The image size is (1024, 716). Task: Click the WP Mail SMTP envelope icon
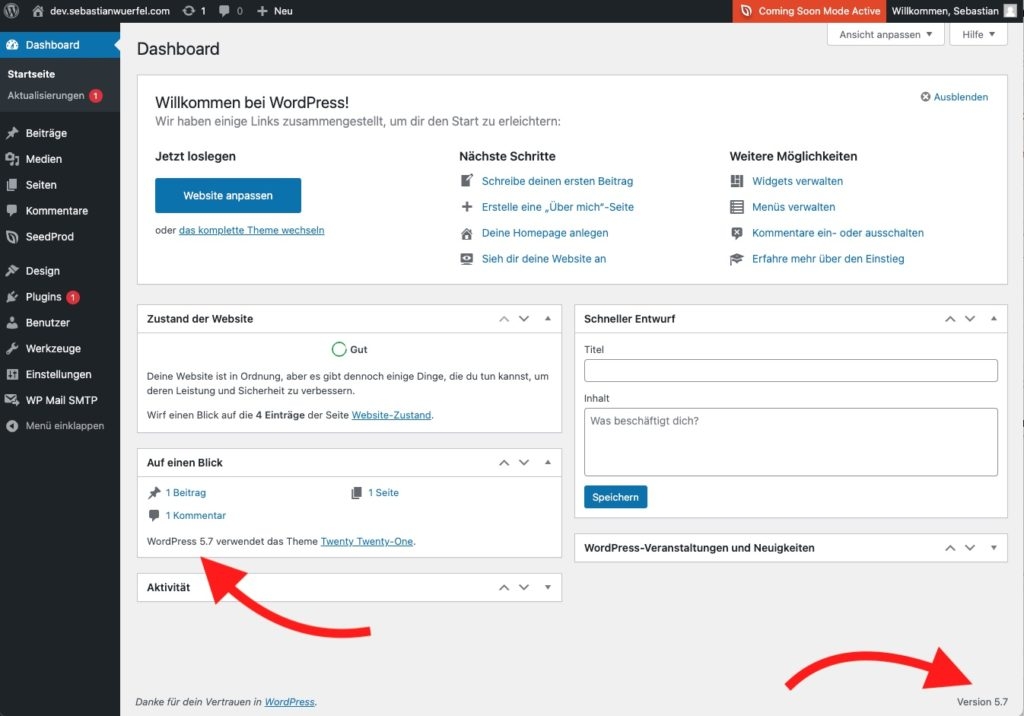12,400
